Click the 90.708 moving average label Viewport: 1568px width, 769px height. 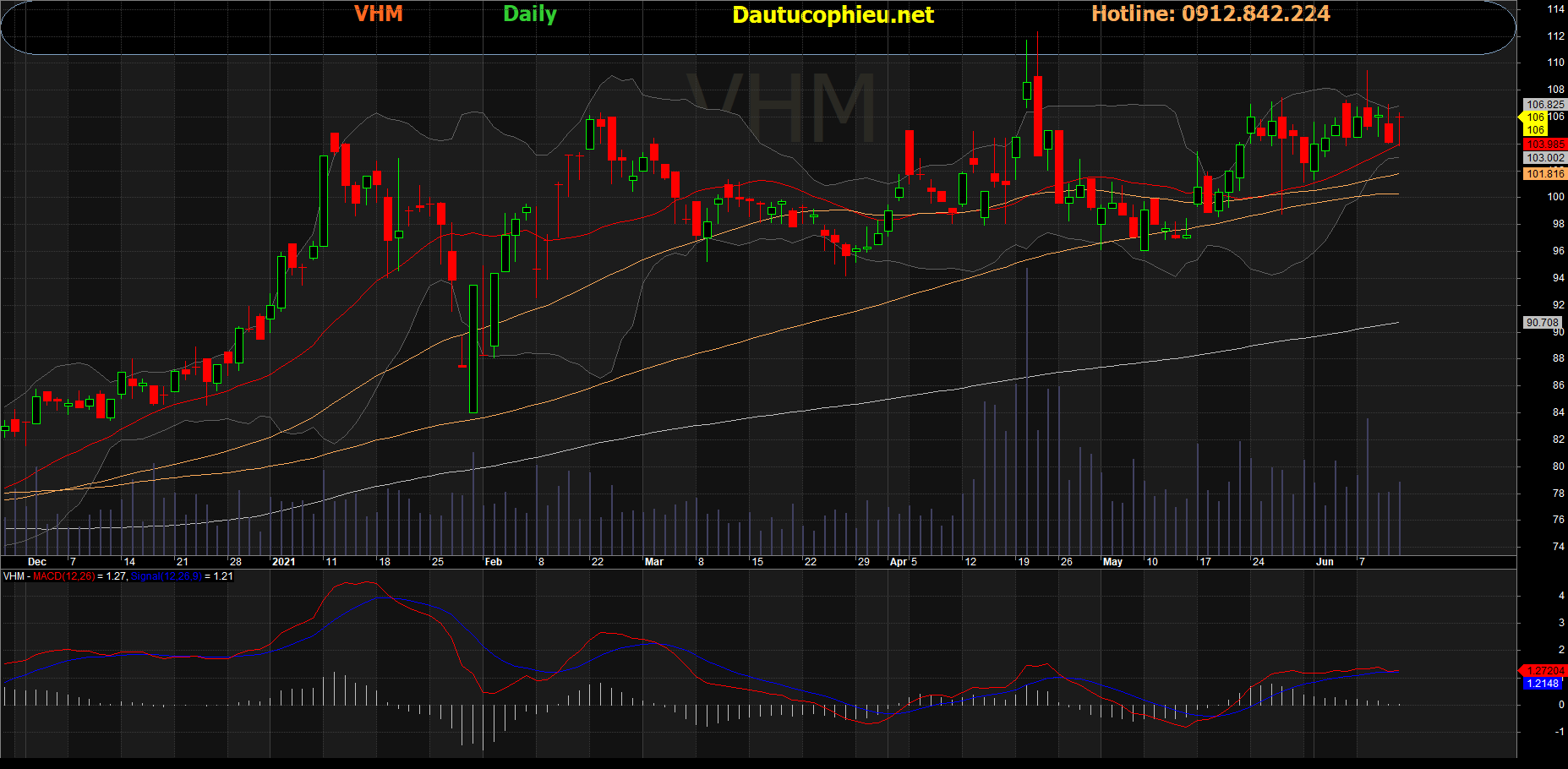coord(1542,323)
